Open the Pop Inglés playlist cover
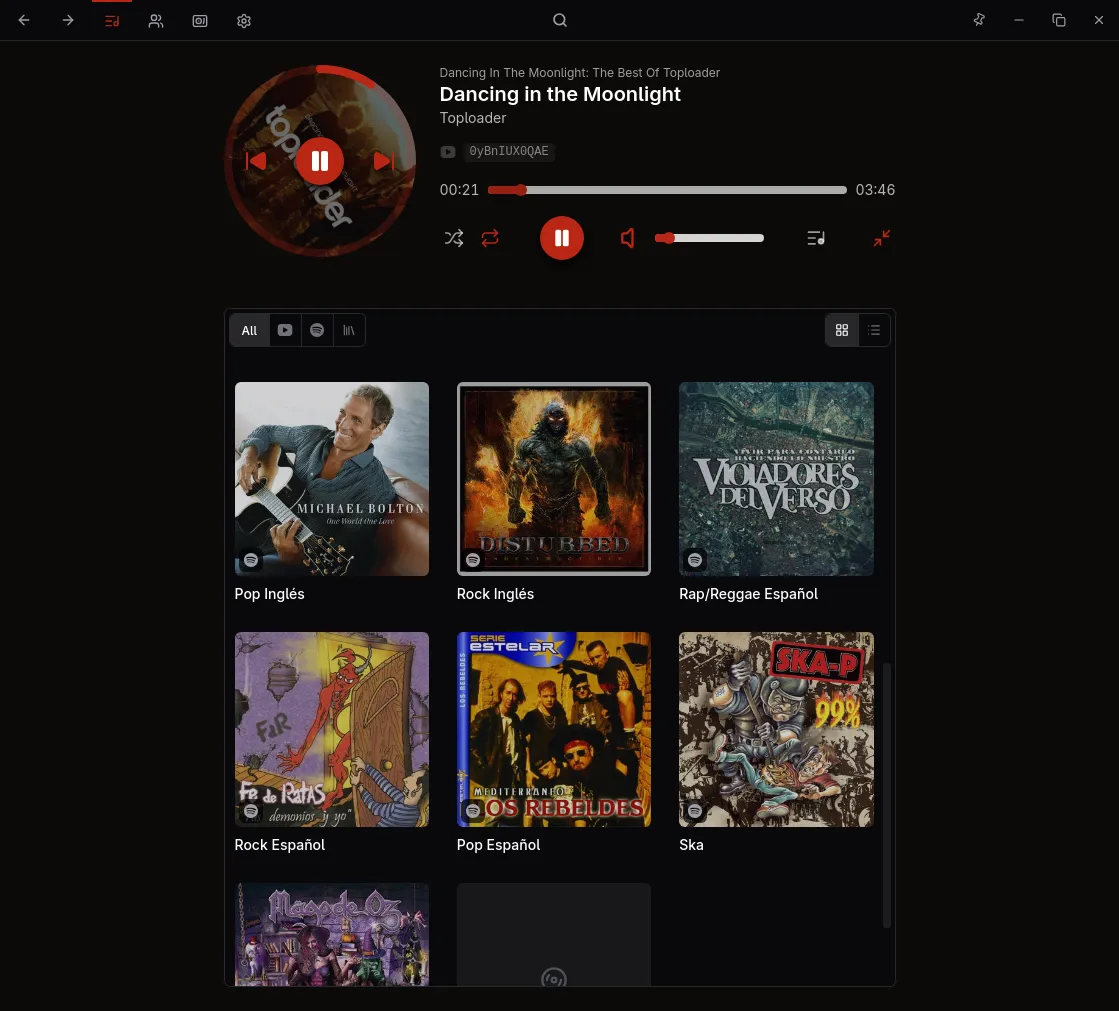Screen dimensions: 1119x1011 [x=332, y=479]
